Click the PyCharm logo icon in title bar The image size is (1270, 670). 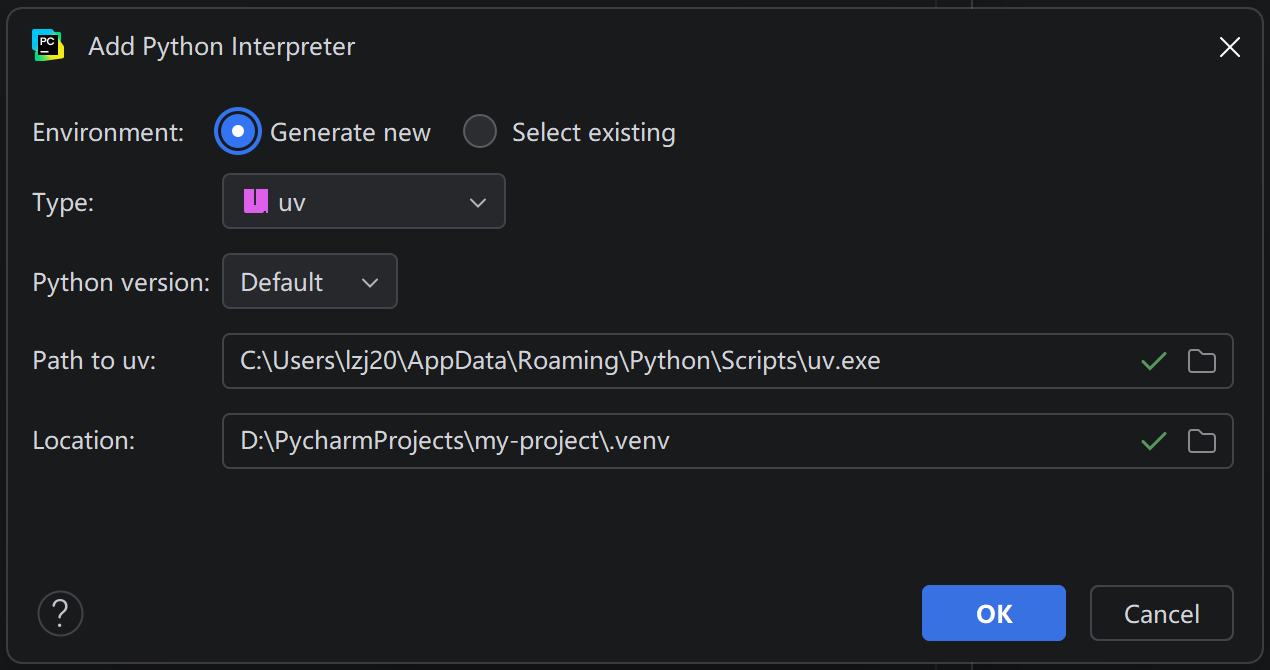coord(48,46)
